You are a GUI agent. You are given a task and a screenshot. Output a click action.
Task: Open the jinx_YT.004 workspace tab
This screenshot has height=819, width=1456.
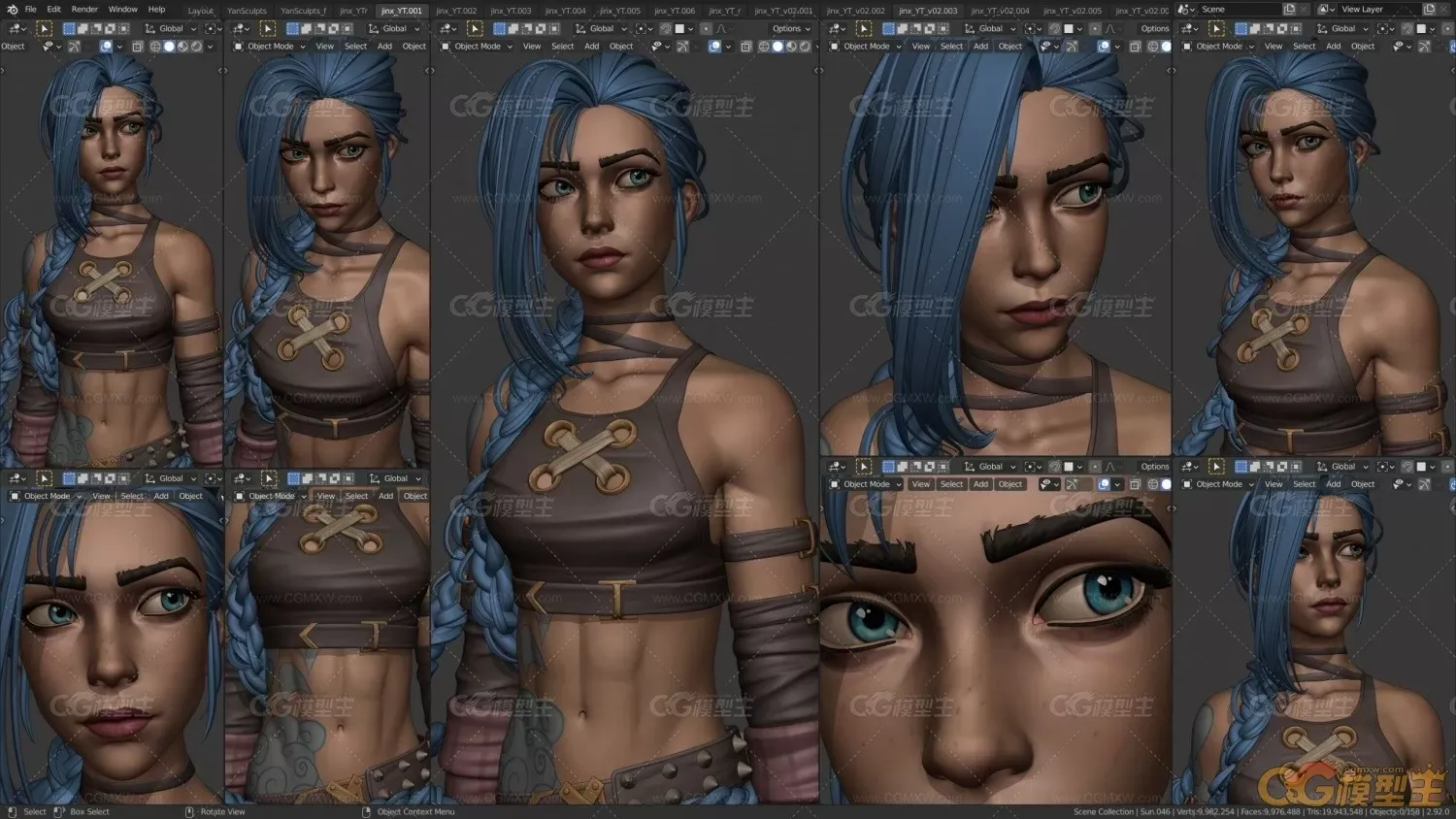point(566,11)
